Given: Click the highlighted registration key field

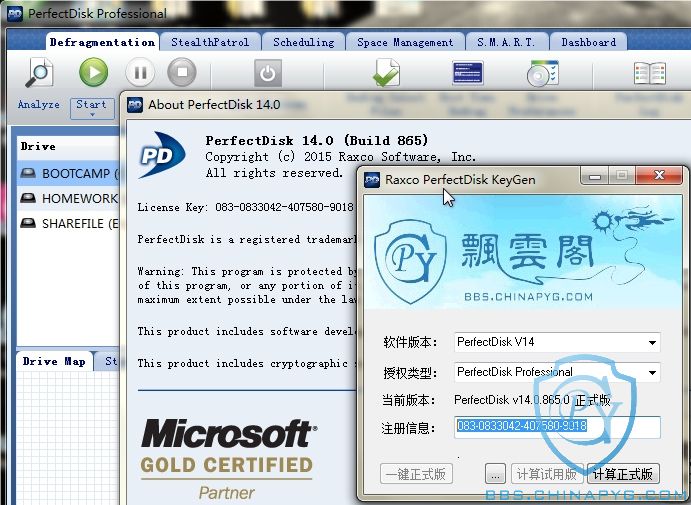Looking at the screenshot, I should click(557, 427).
